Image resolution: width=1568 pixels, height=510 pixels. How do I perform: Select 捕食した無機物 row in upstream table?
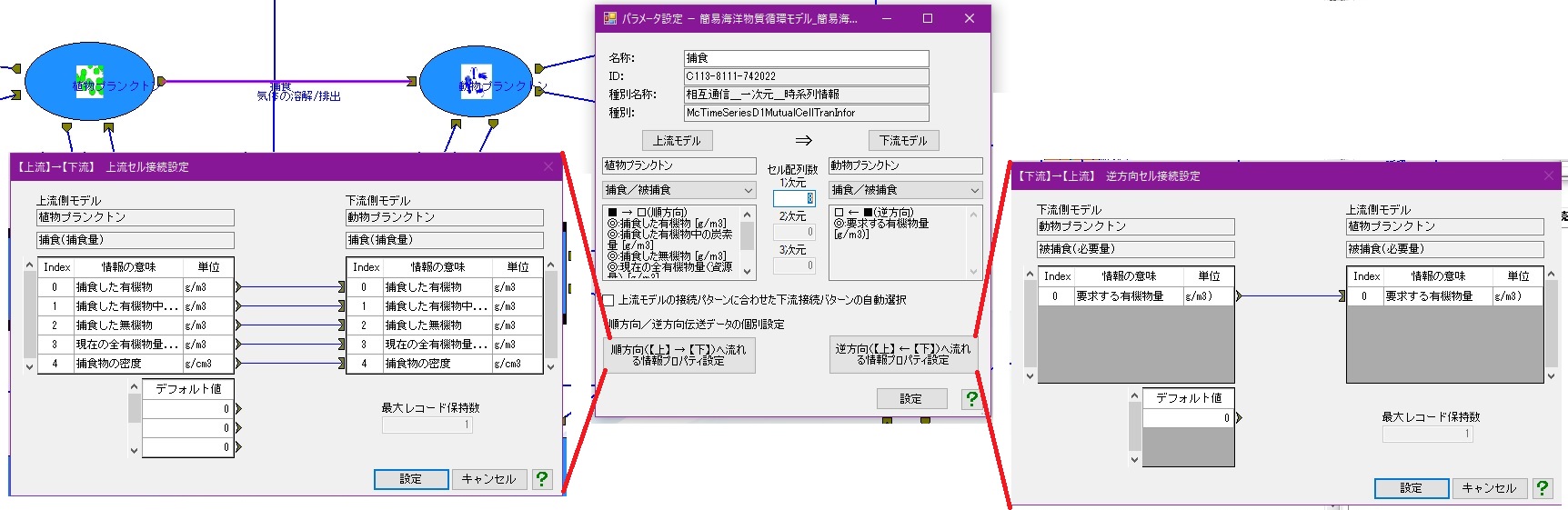point(127,325)
